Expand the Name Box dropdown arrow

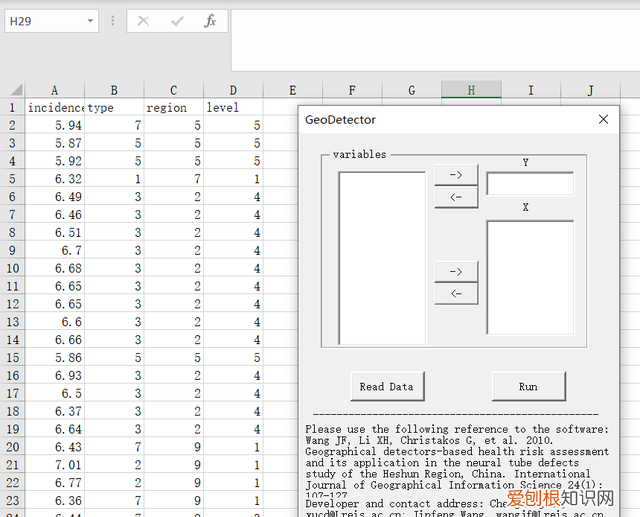[91, 21]
